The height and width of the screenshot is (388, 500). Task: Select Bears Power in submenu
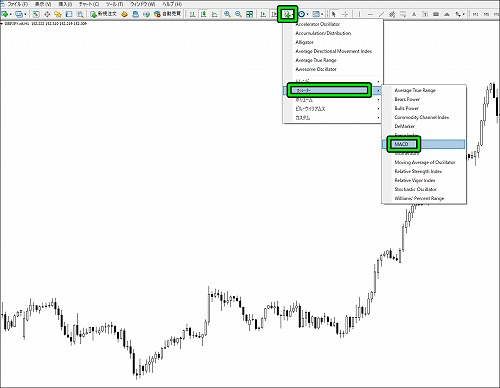424,99
